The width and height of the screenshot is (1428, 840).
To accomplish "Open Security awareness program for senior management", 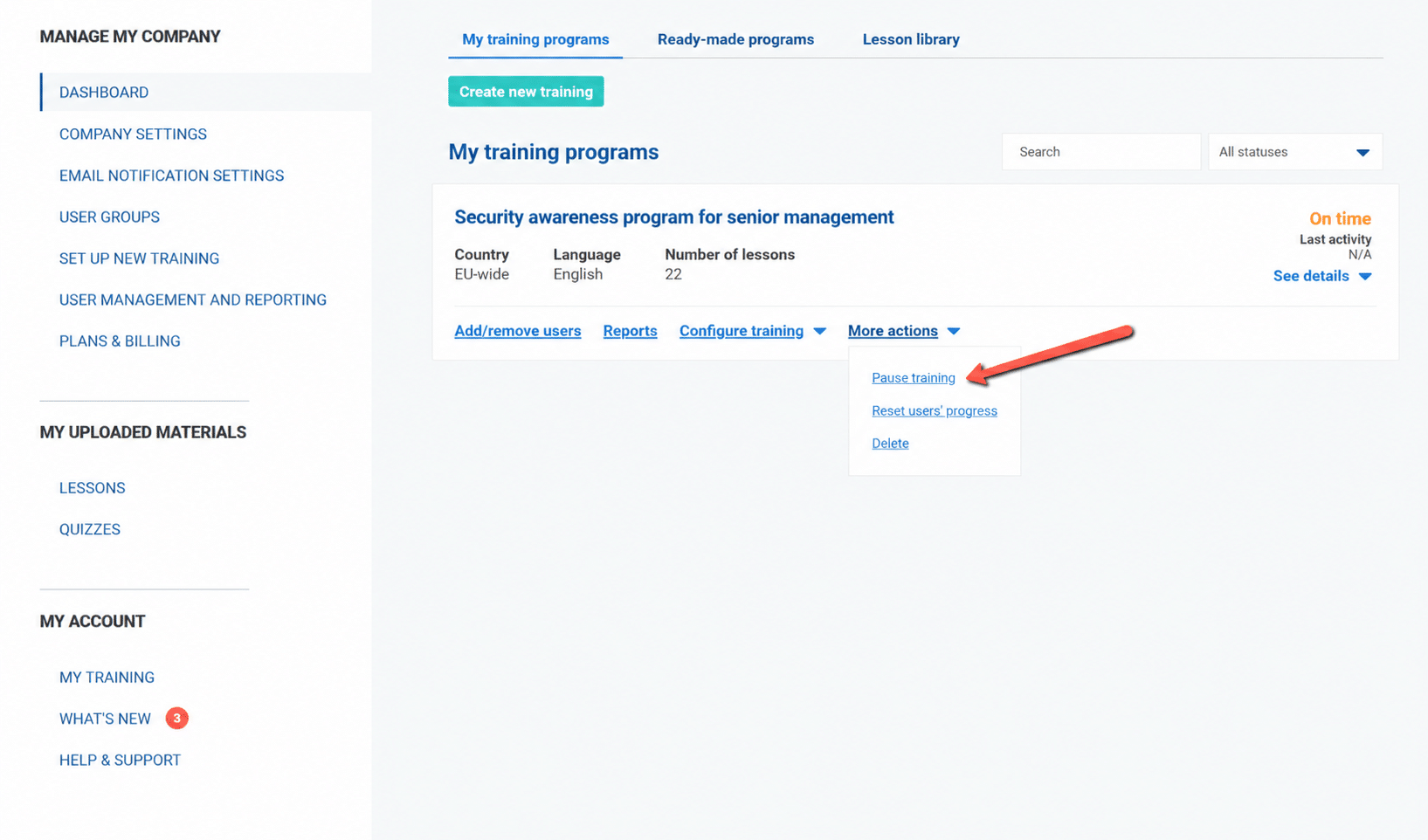I will [674, 217].
